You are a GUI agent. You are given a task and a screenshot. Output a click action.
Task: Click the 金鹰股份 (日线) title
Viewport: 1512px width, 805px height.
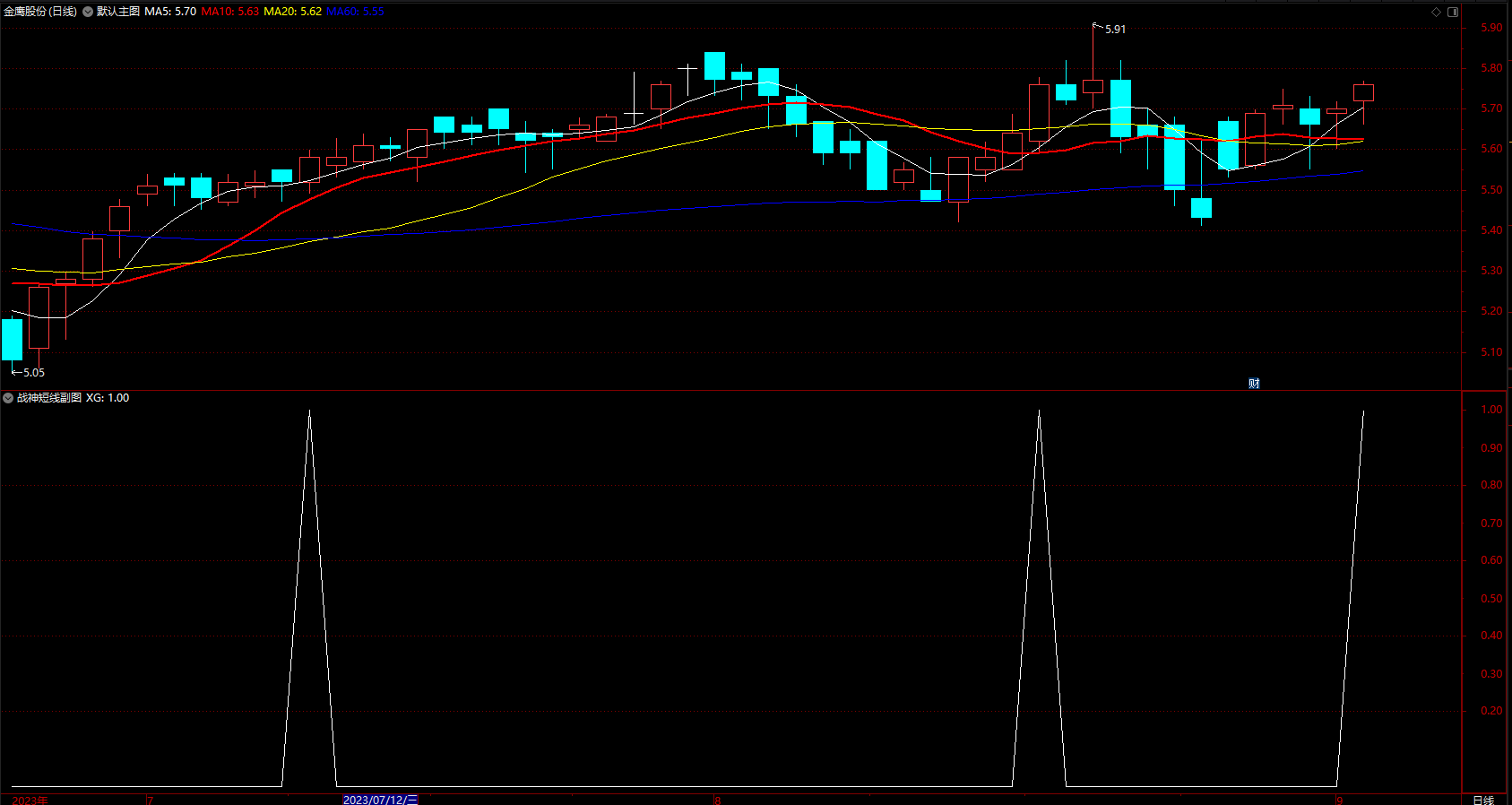tap(40, 12)
